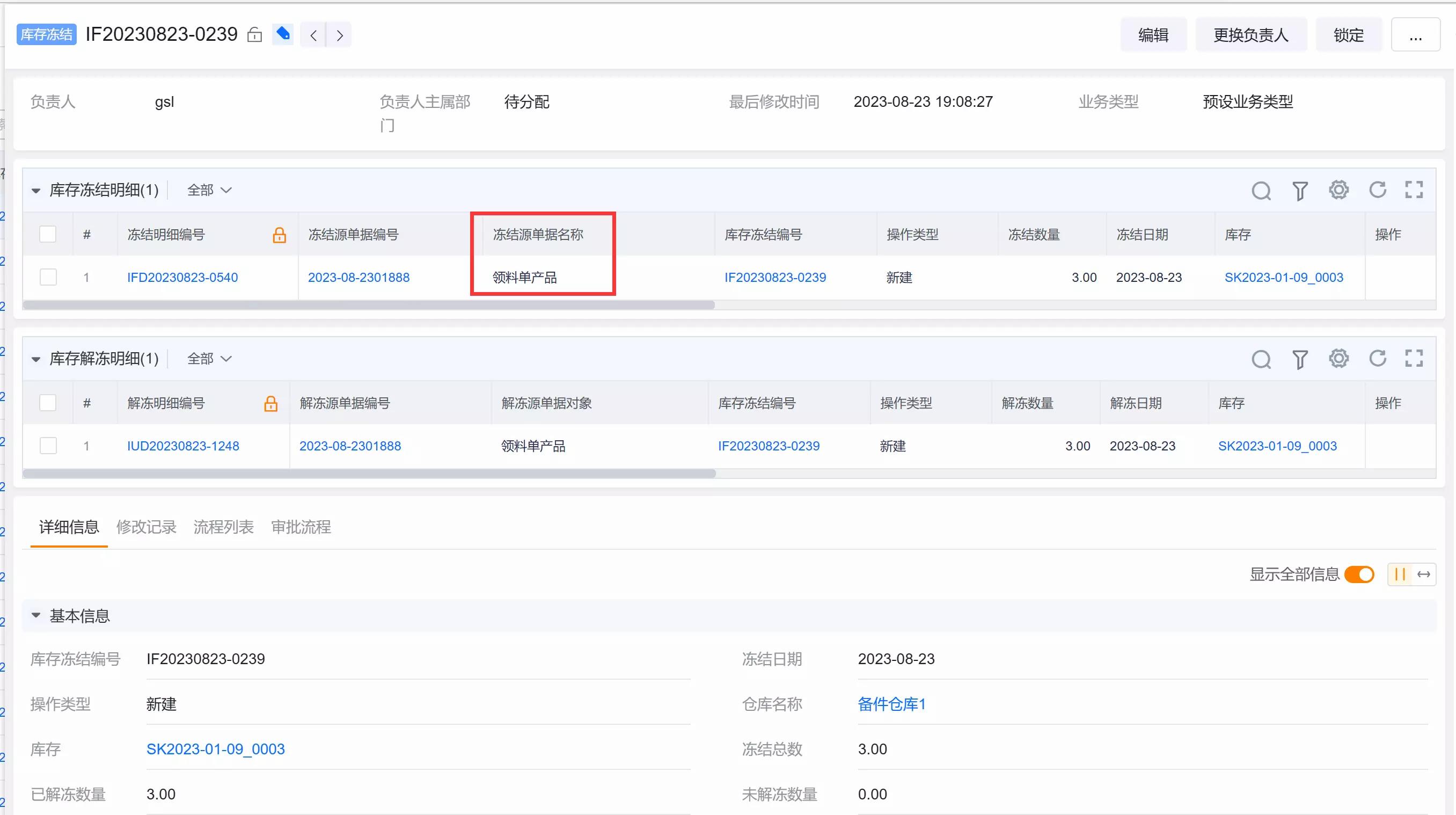Click 预设业务类型 value text

pos(1247,102)
